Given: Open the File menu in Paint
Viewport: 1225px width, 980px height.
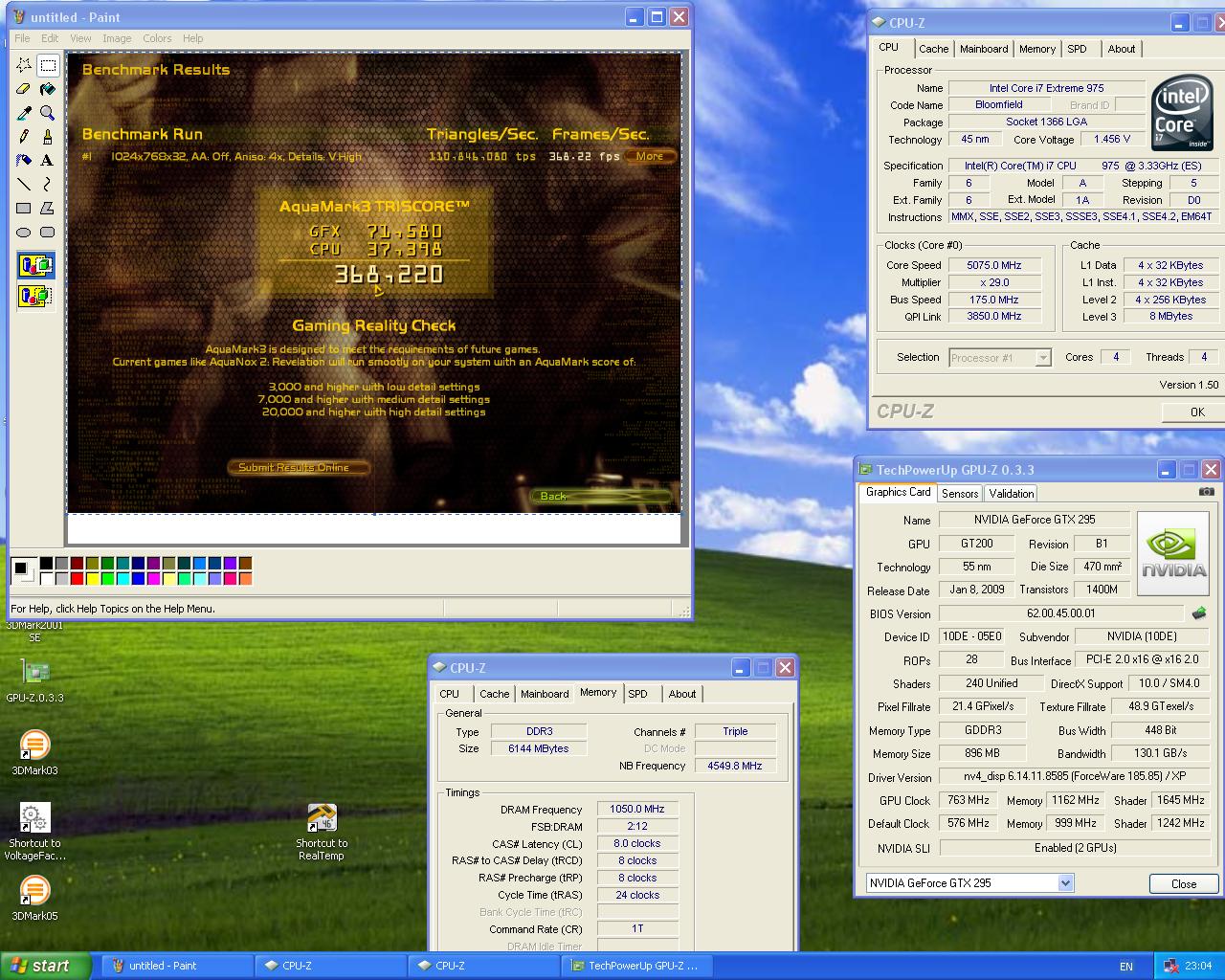Looking at the screenshot, I should pyautogui.click(x=22, y=38).
